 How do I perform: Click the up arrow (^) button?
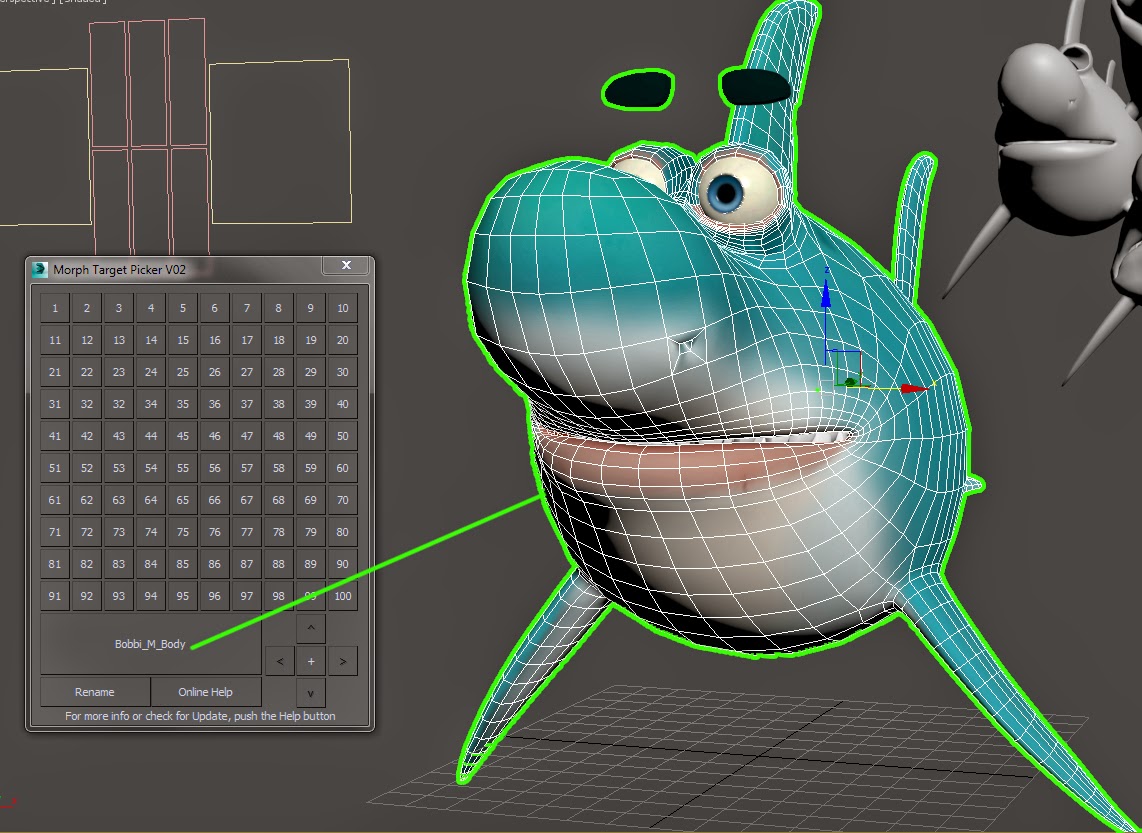[x=311, y=628]
